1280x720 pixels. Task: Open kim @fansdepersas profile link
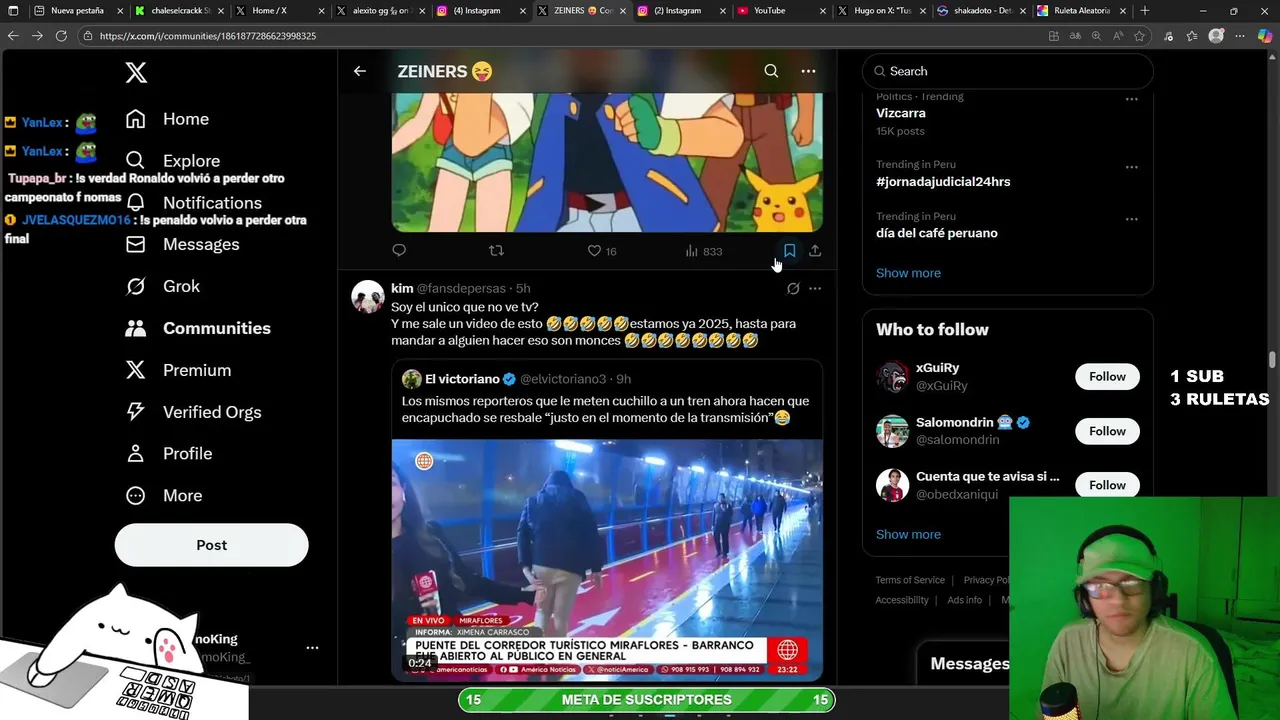click(x=461, y=289)
